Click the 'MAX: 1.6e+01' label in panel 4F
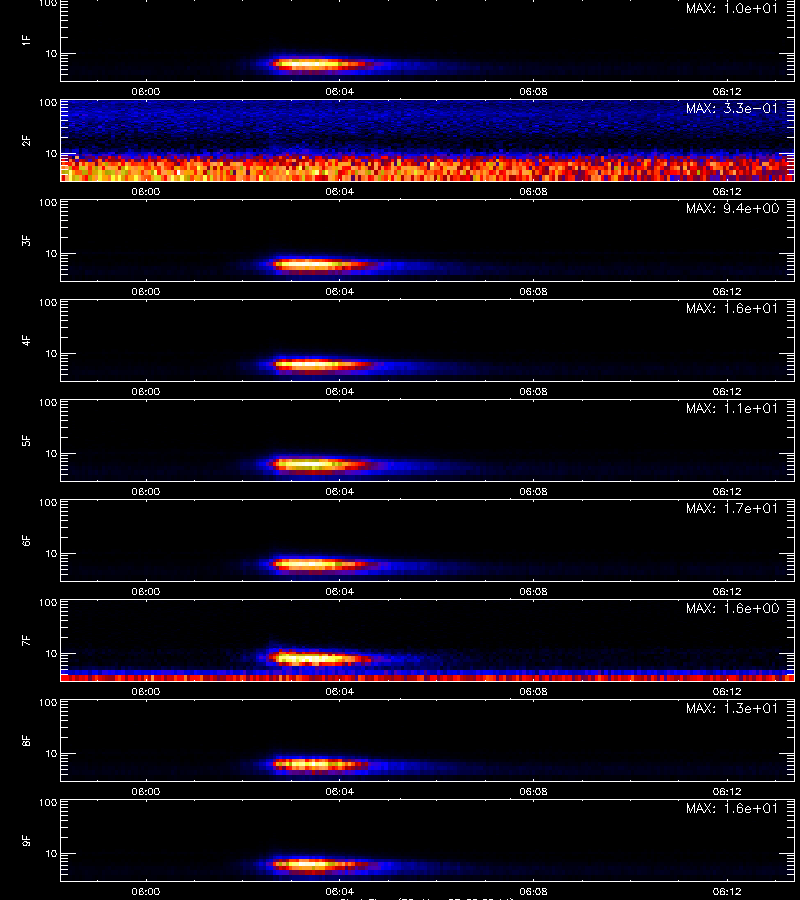The height and width of the screenshot is (900, 800). pos(732,308)
